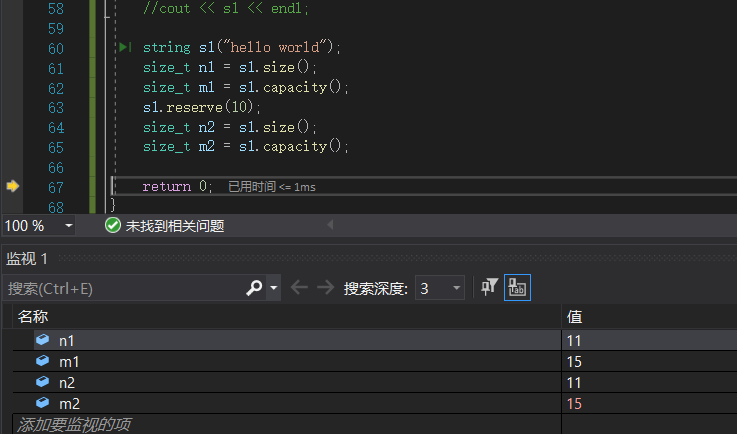Click the blue cube icon beside m2

click(42, 403)
